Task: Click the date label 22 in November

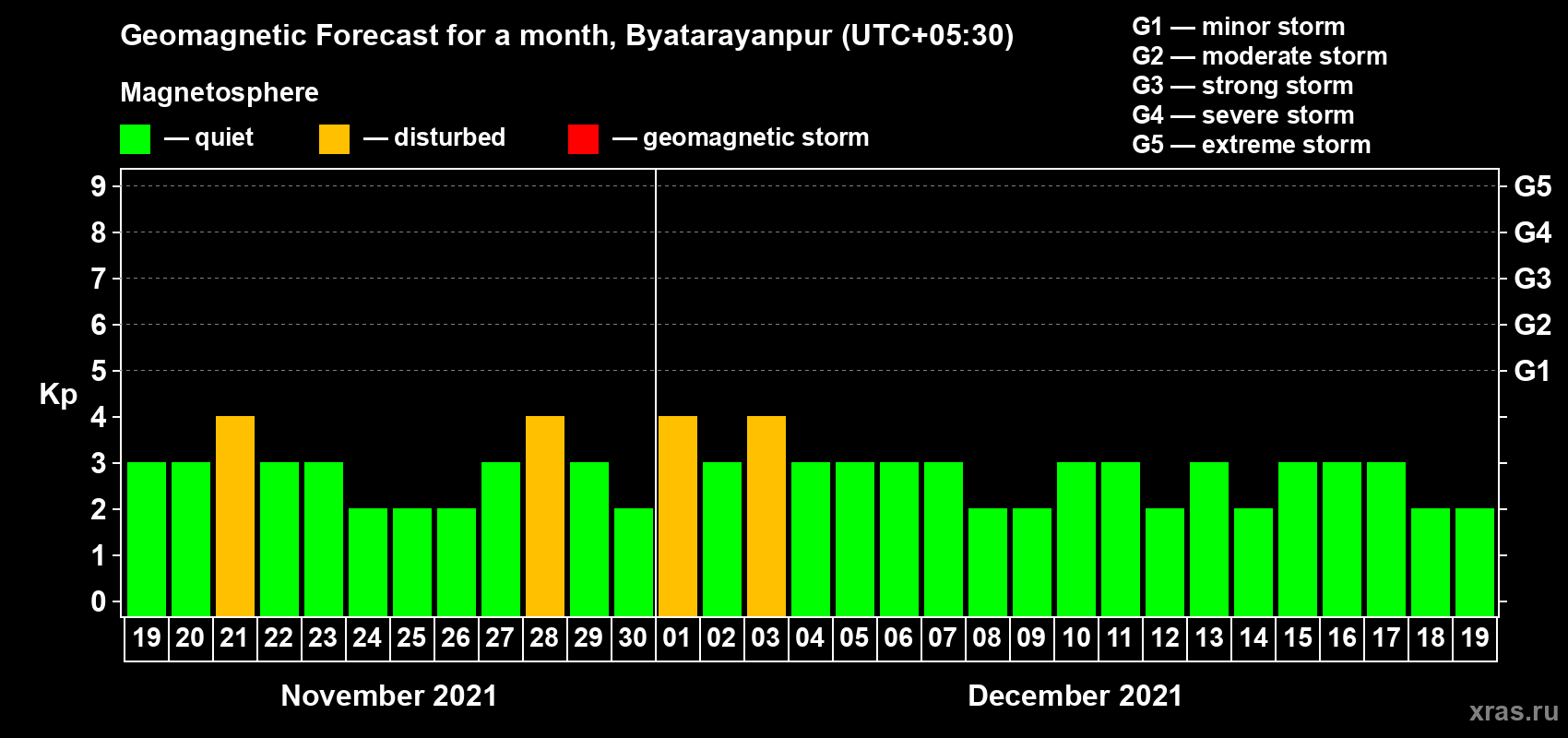Action: click(x=279, y=638)
